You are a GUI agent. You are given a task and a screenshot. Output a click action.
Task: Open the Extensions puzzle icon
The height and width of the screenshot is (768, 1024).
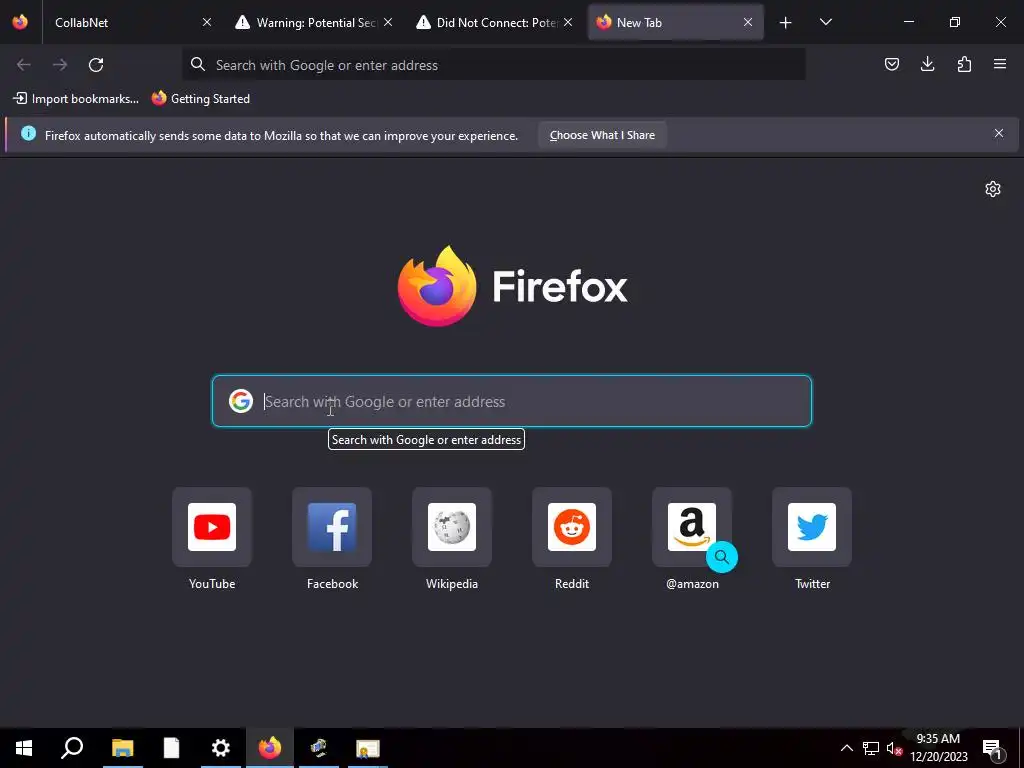pyautogui.click(x=964, y=64)
